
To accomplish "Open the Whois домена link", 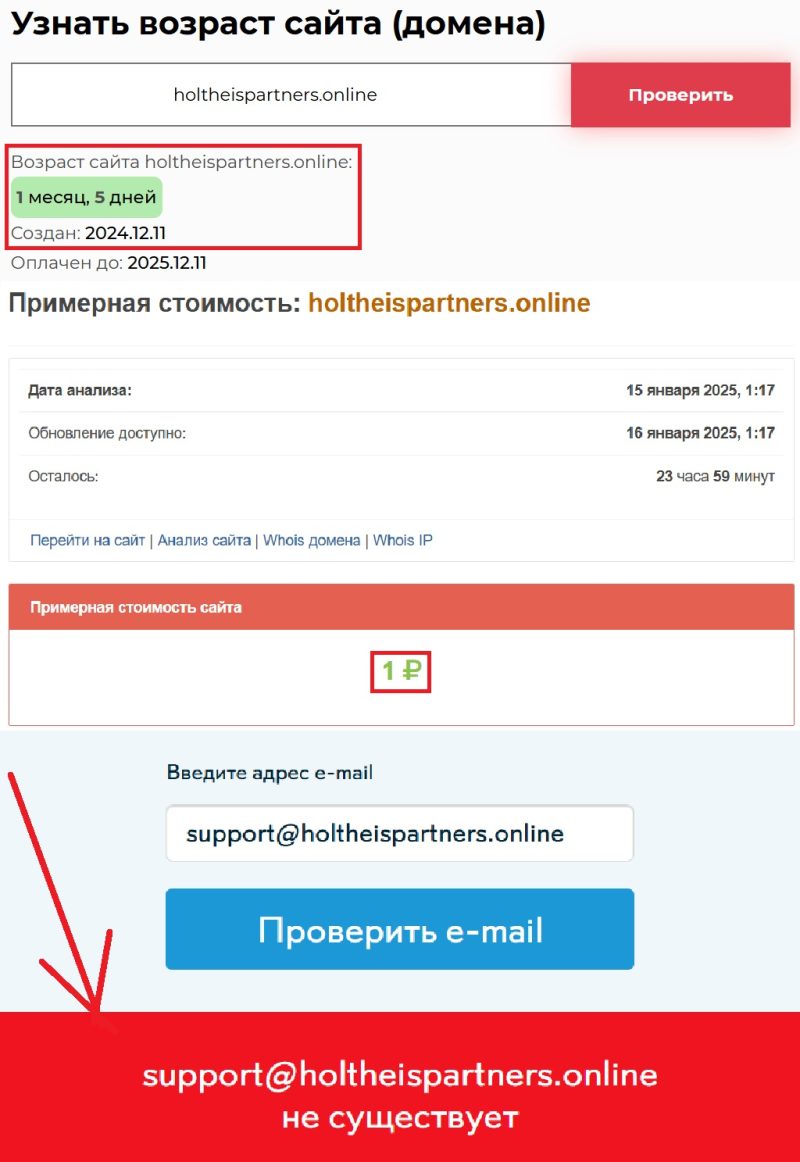I will (x=311, y=540).
